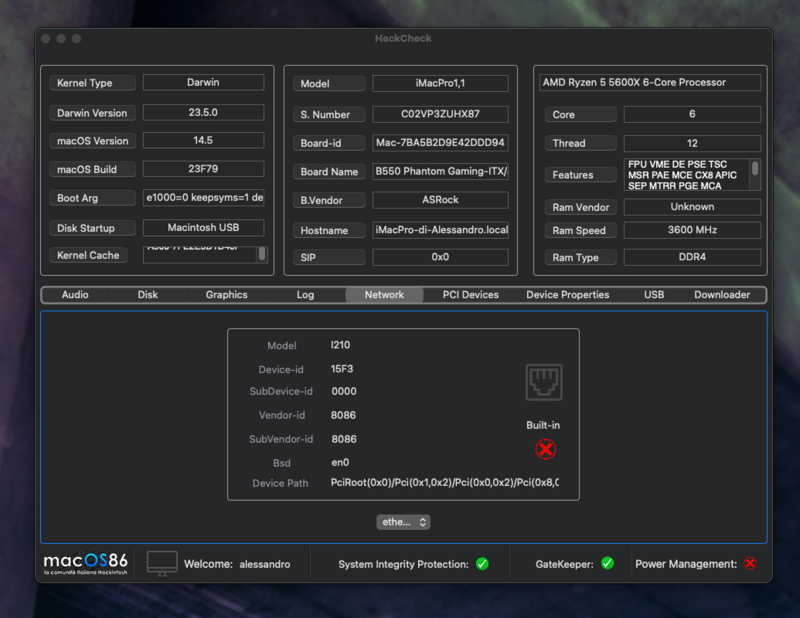Click the Power Management red cross icon
Image resolution: width=800 pixels, height=618 pixels.
point(750,564)
